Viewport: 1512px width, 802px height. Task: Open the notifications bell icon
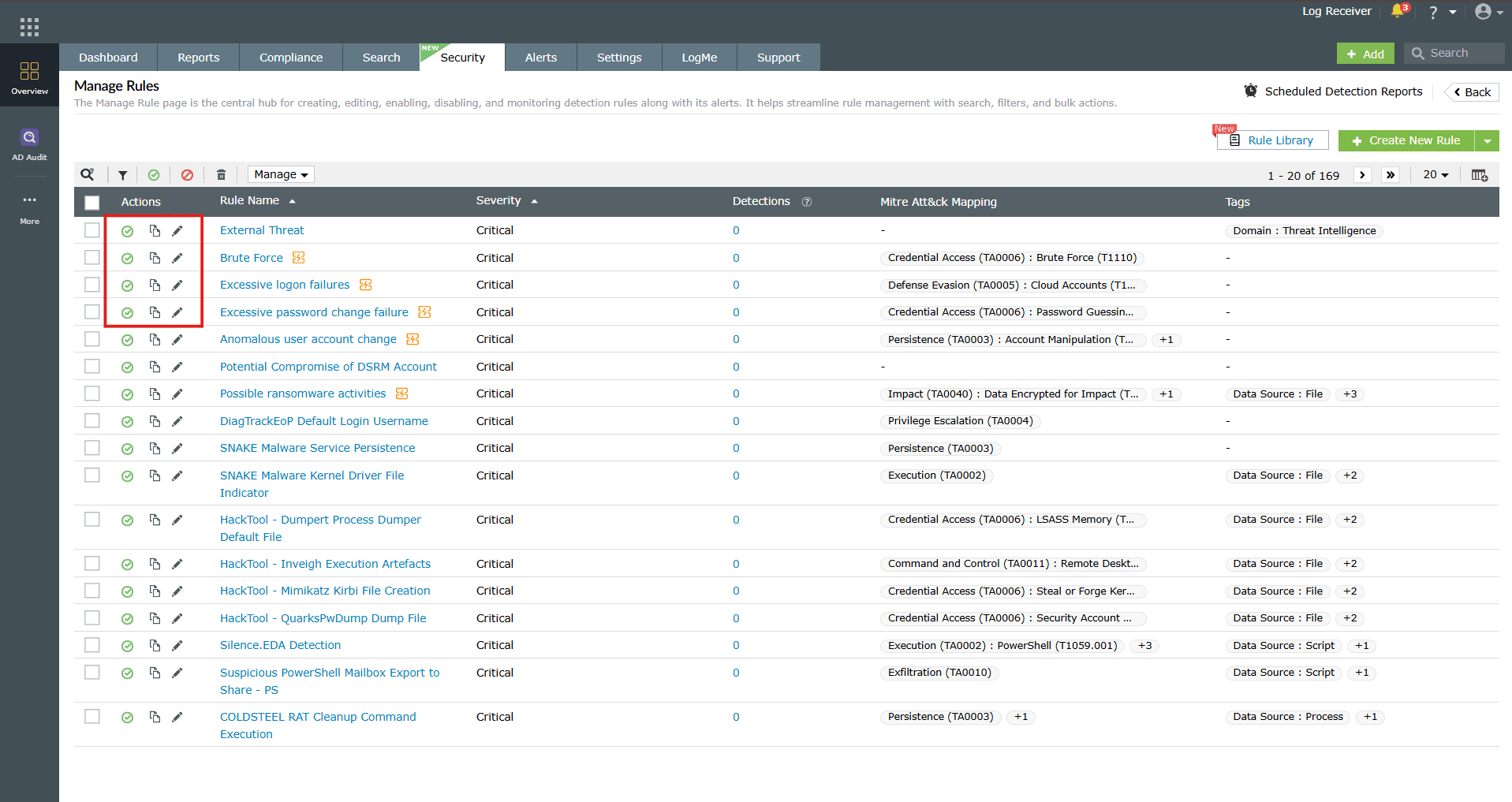(1398, 11)
